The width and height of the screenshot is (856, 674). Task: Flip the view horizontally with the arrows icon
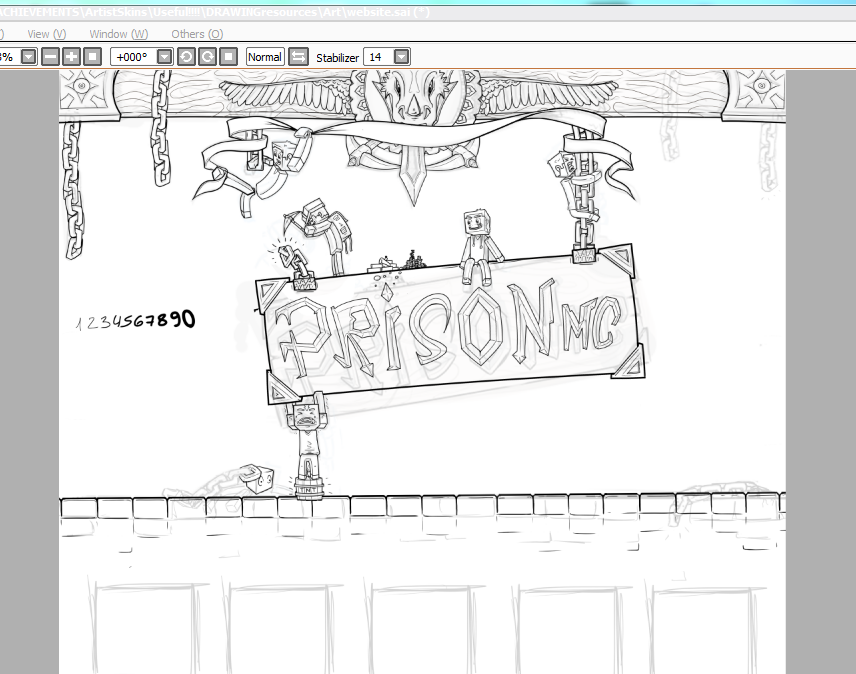pyautogui.click(x=298, y=57)
